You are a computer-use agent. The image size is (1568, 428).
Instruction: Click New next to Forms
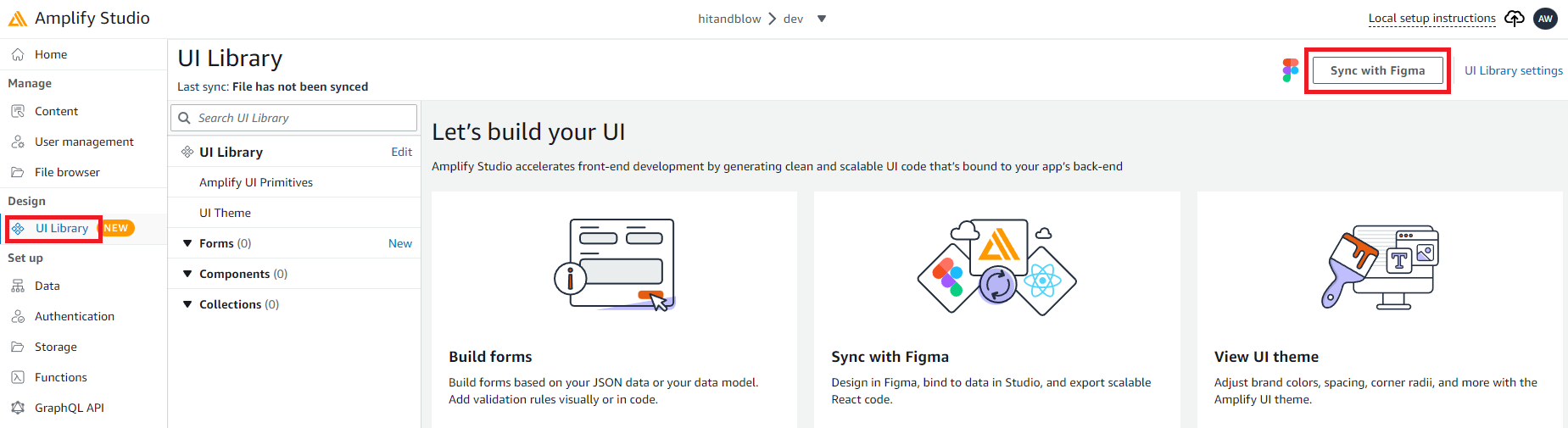click(400, 243)
